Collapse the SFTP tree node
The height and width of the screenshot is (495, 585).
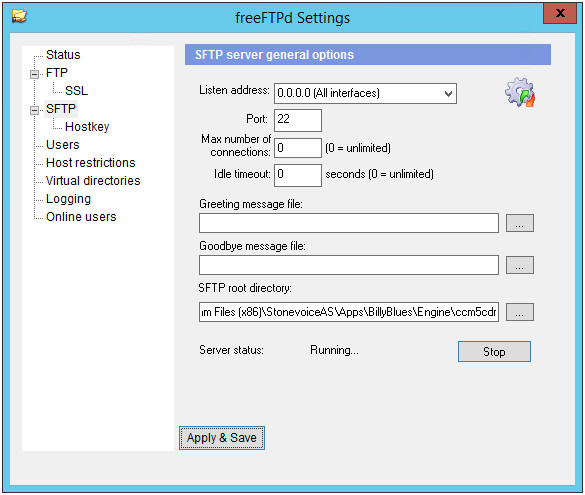pos(34,110)
